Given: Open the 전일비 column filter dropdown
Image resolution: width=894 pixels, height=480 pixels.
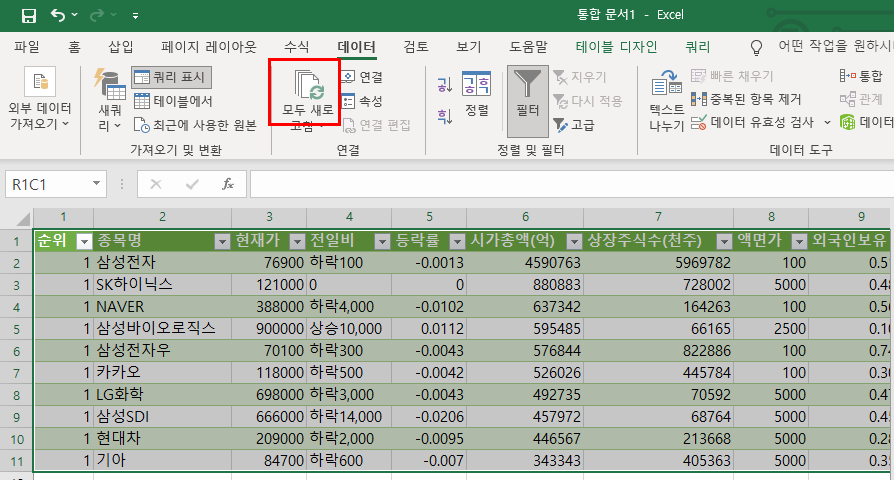Looking at the screenshot, I should (382, 242).
